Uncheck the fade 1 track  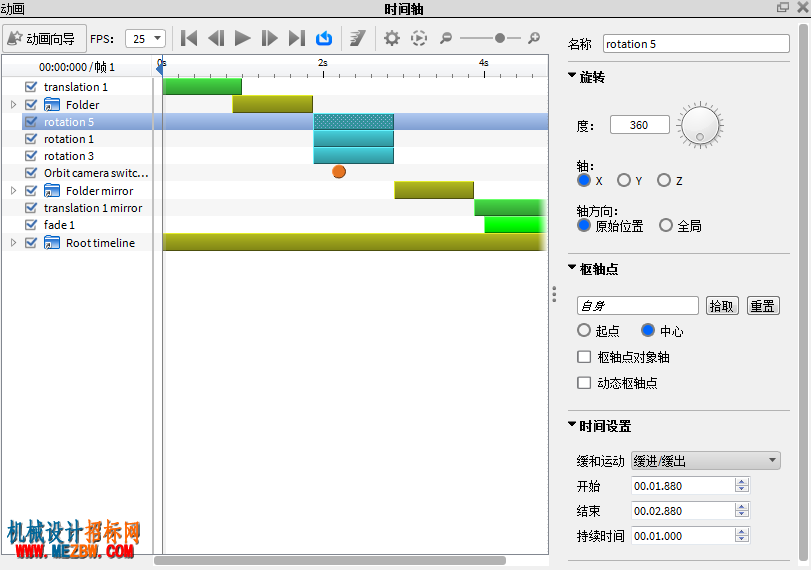[31, 225]
